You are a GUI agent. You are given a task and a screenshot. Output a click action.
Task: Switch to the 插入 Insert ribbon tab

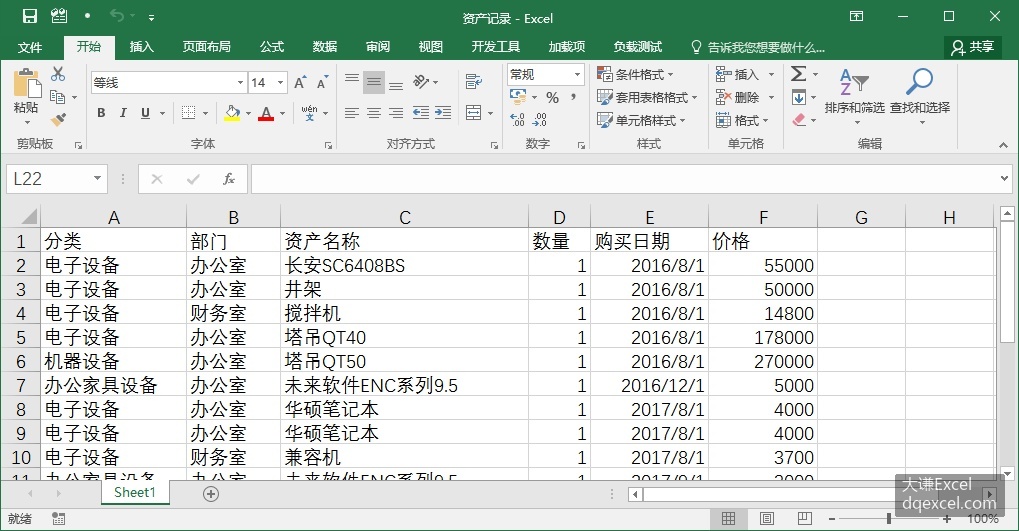[x=142, y=47]
